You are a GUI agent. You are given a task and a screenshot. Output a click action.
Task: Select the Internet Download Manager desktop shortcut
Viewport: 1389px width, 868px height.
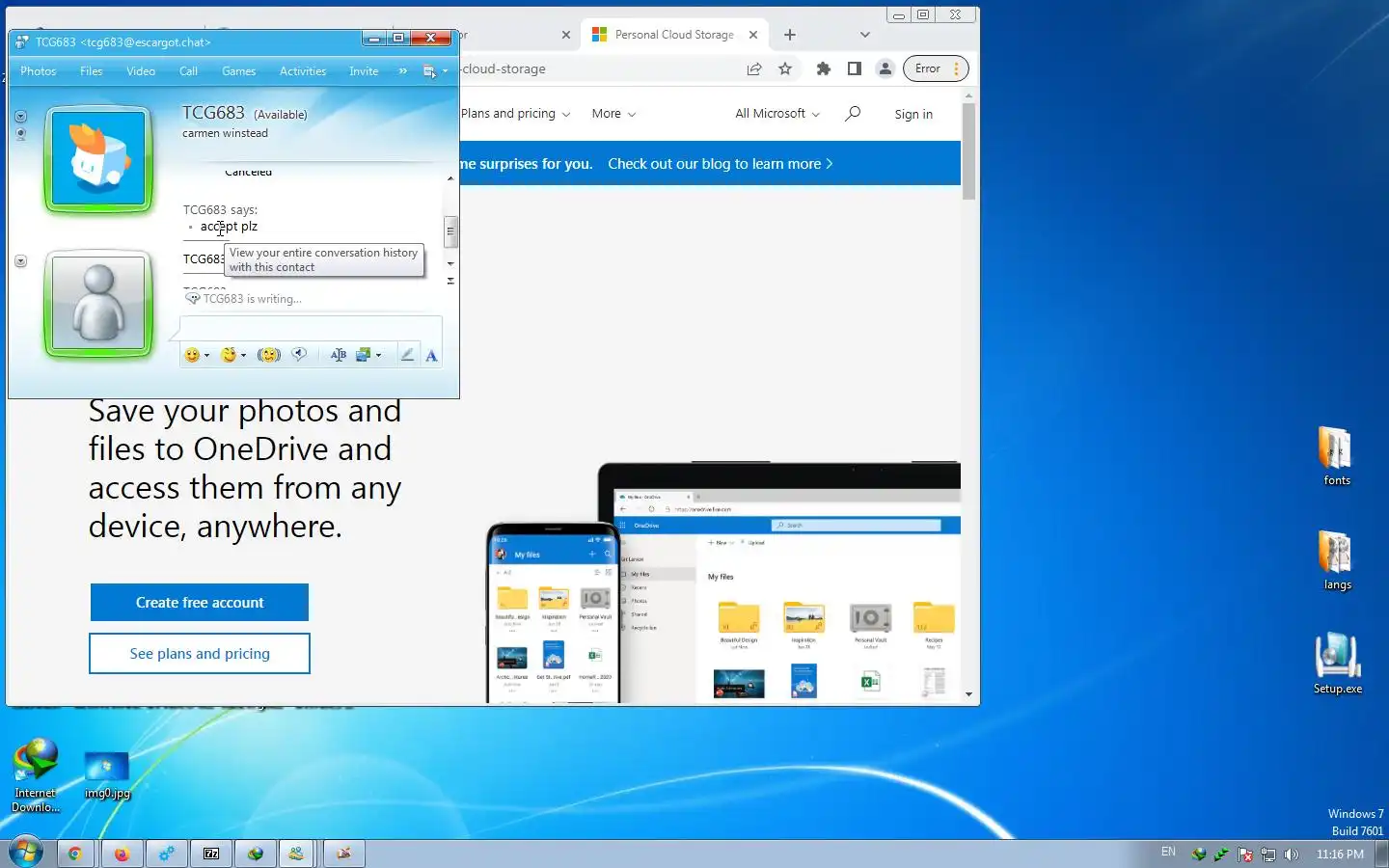36,774
